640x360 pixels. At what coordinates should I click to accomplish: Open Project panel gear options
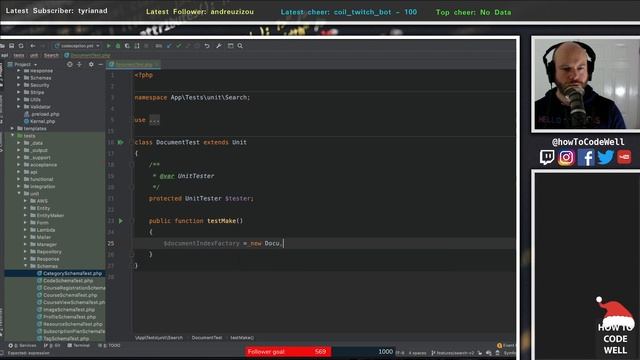tap(91, 64)
